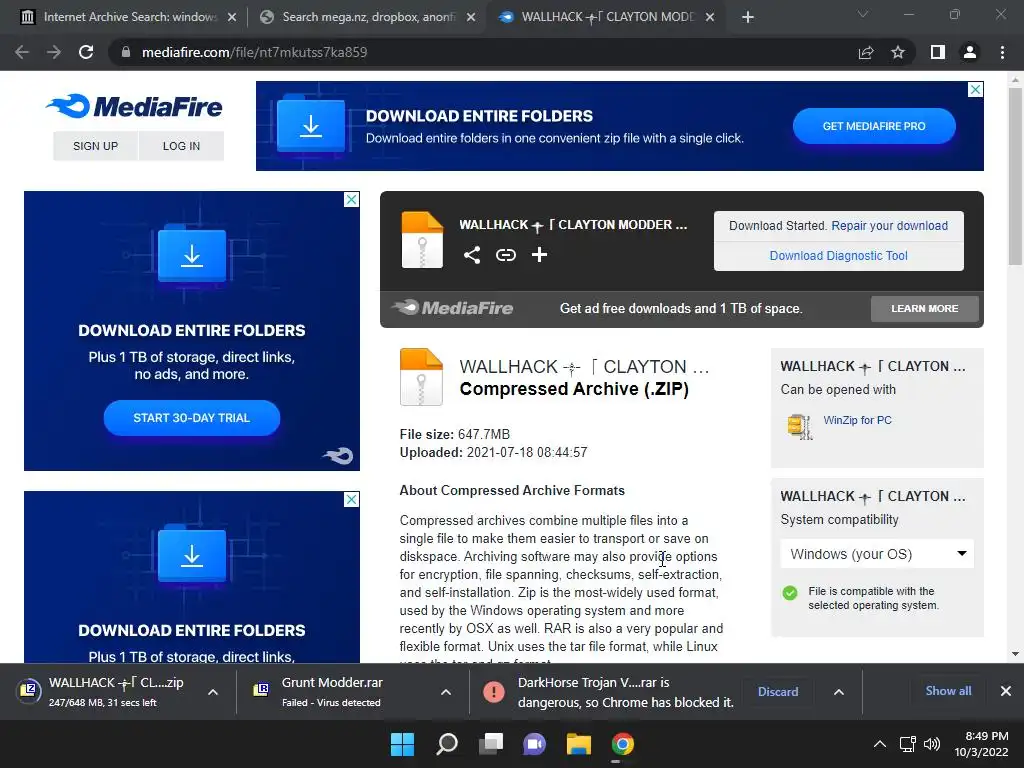Image resolution: width=1024 pixels, height=768 pixels.
Task: Switch to Search mega.nz tab
Action: [368, 17]
